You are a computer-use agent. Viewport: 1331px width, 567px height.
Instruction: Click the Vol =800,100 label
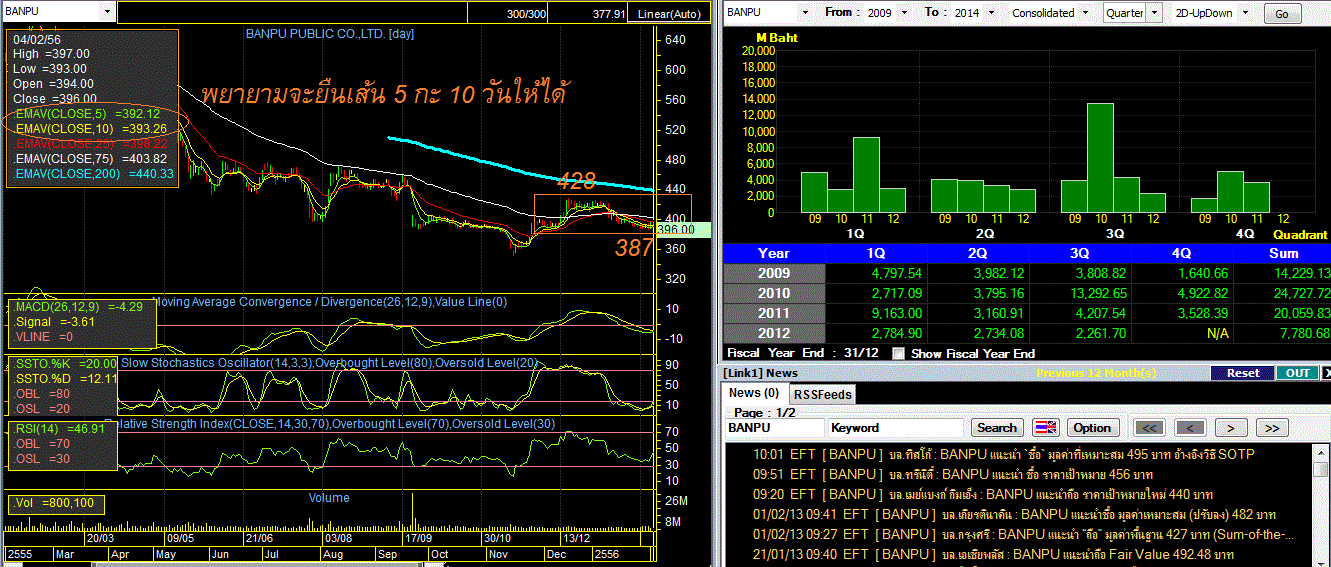(54, 504)
